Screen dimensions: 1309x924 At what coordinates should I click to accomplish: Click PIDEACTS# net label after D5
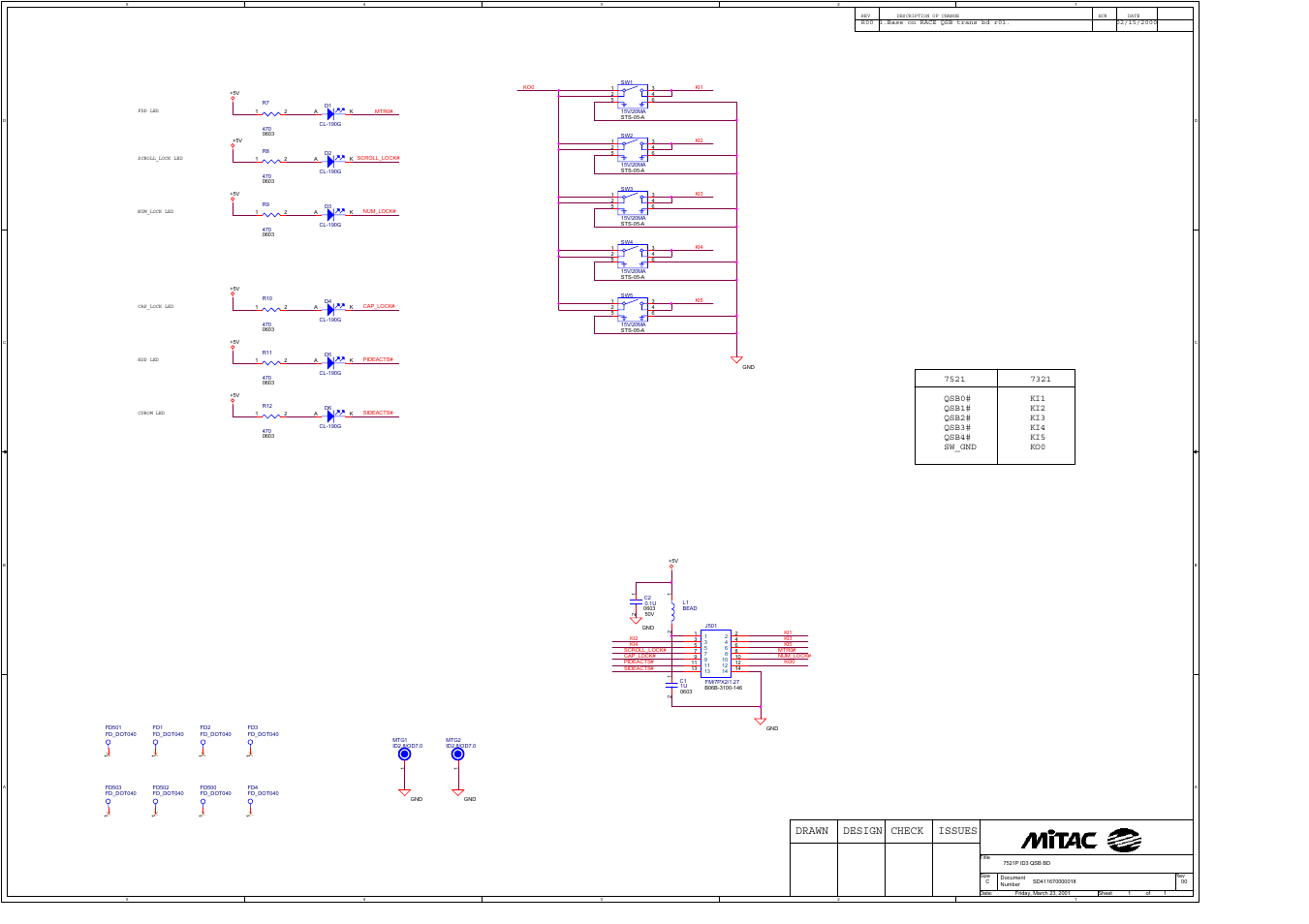point(379,359)
